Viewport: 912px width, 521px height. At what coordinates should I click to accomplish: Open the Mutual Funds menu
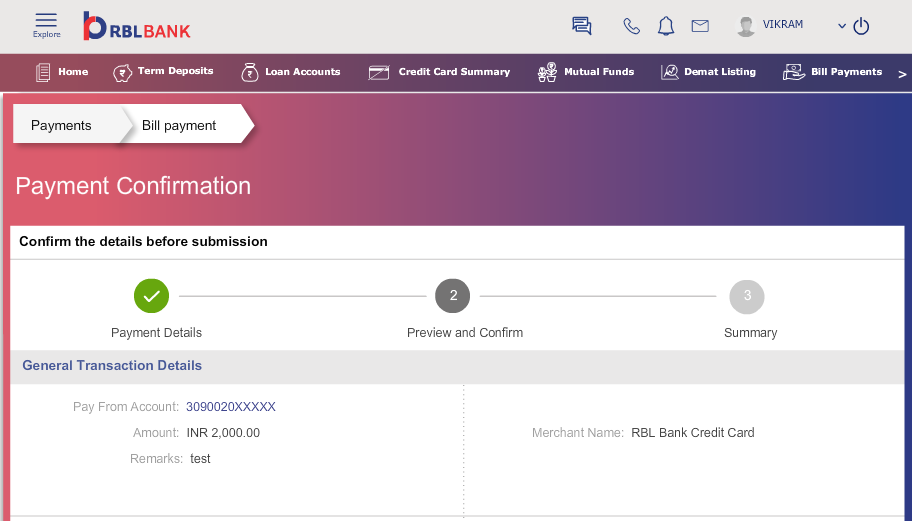click(586, 72)
